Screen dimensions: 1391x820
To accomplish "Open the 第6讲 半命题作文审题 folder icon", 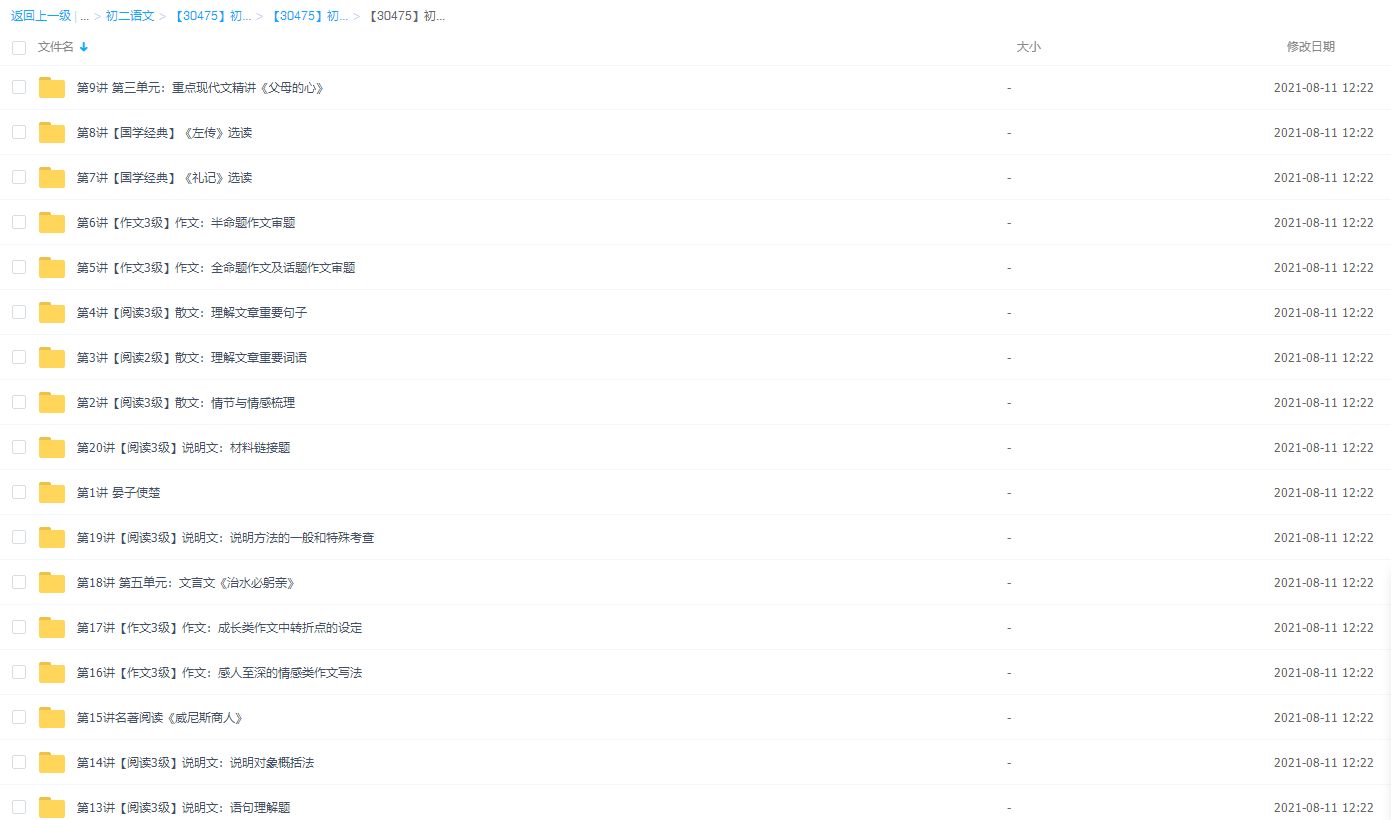I will point(51,222).
